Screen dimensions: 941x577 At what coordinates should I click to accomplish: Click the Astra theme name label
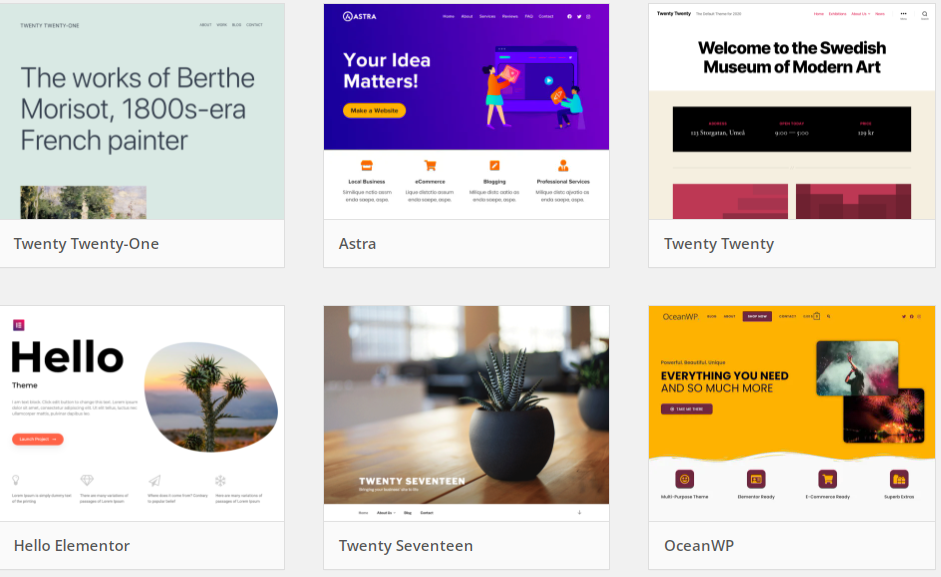coord(357,244)
